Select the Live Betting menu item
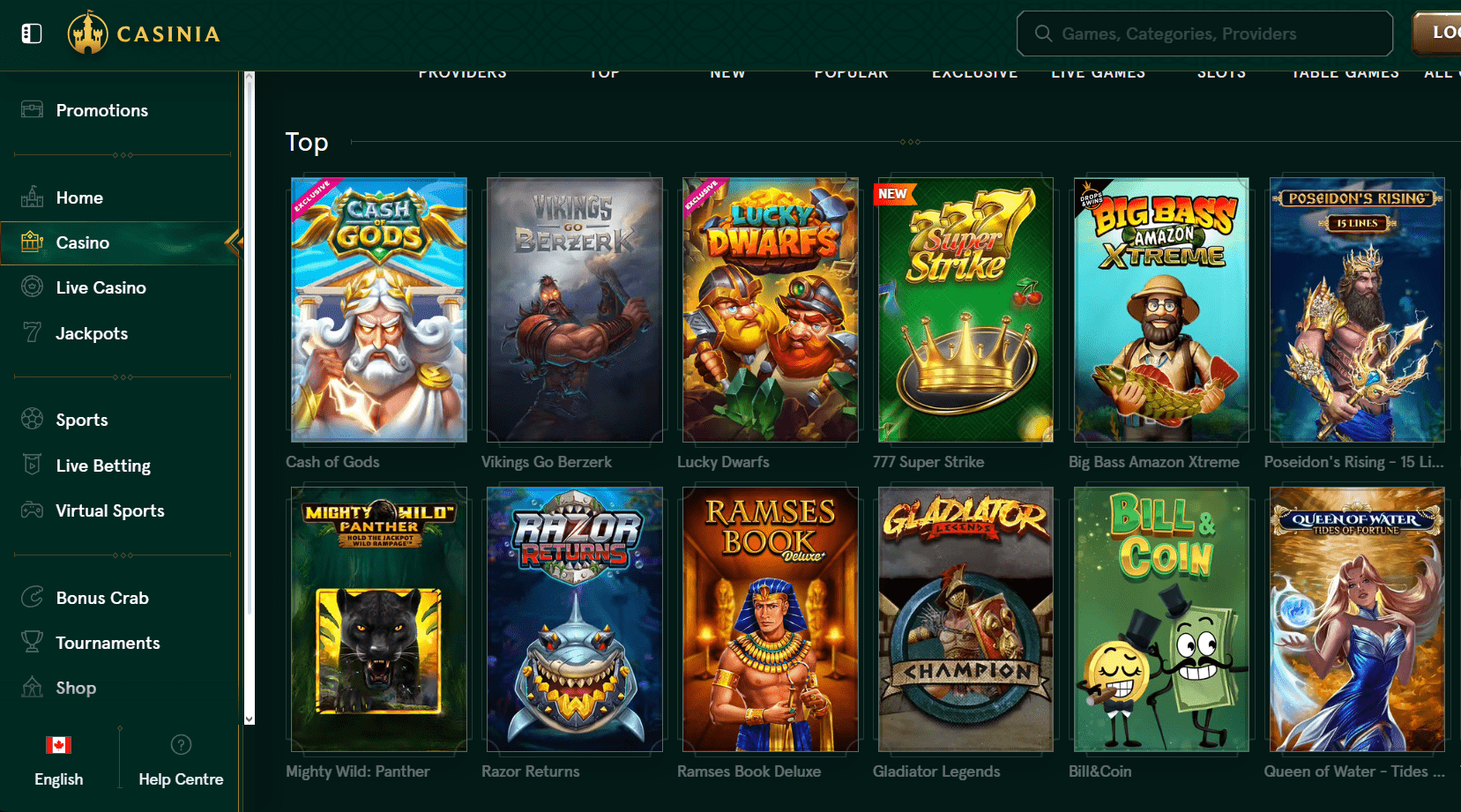Image resolution: width=1461 pixels, height=812 pixels. point(103,466)
